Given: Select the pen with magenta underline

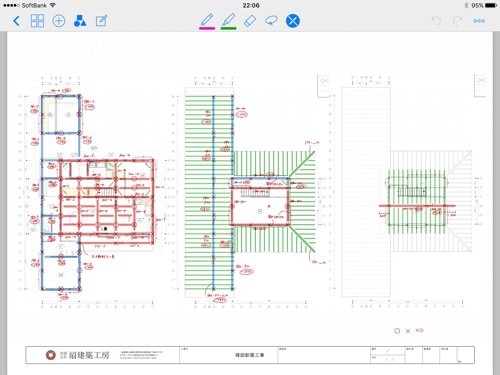Looking at the screenshot, I should click(207, 20).
